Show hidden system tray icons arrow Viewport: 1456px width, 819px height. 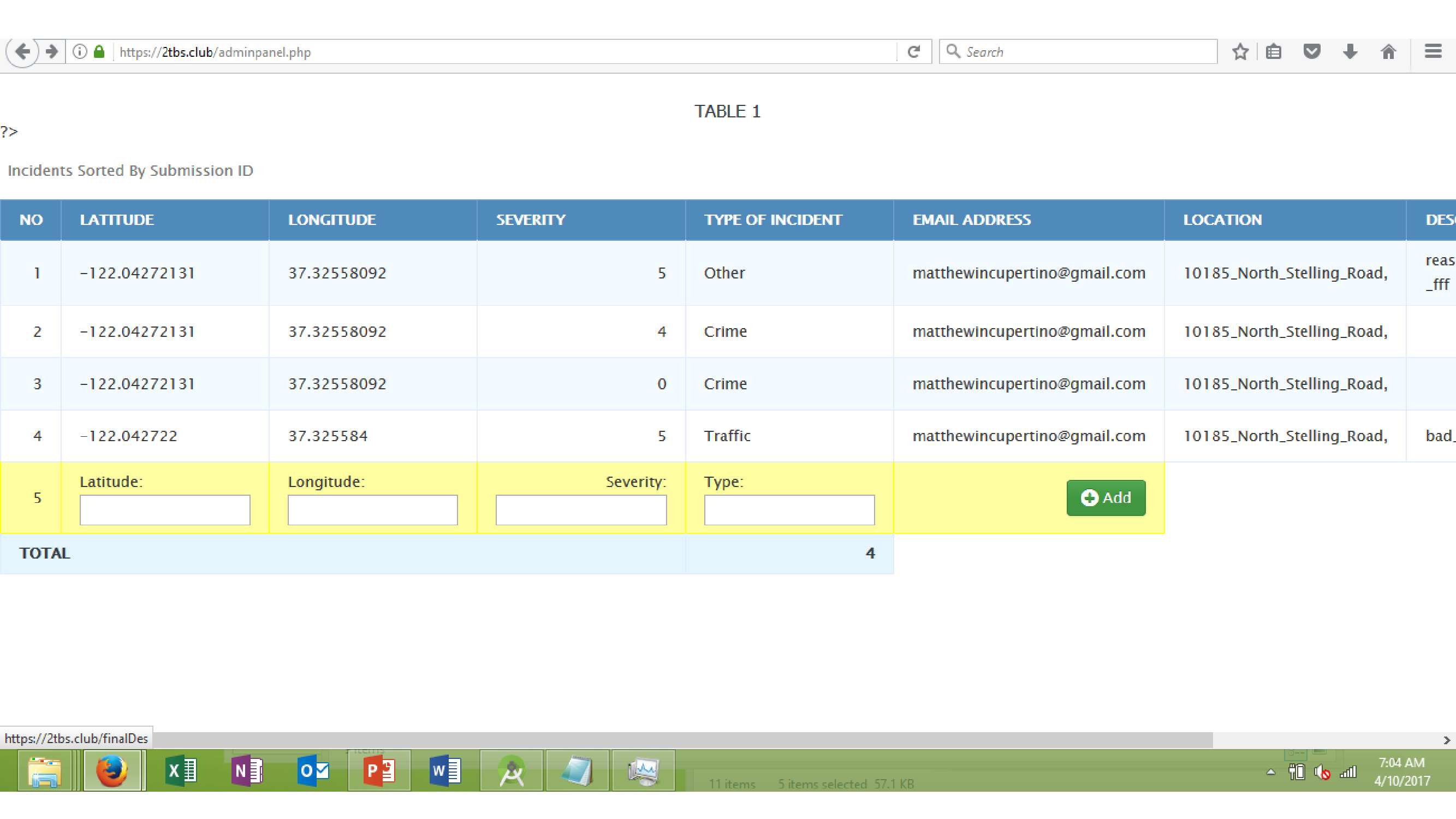(x=1270, y=771)
